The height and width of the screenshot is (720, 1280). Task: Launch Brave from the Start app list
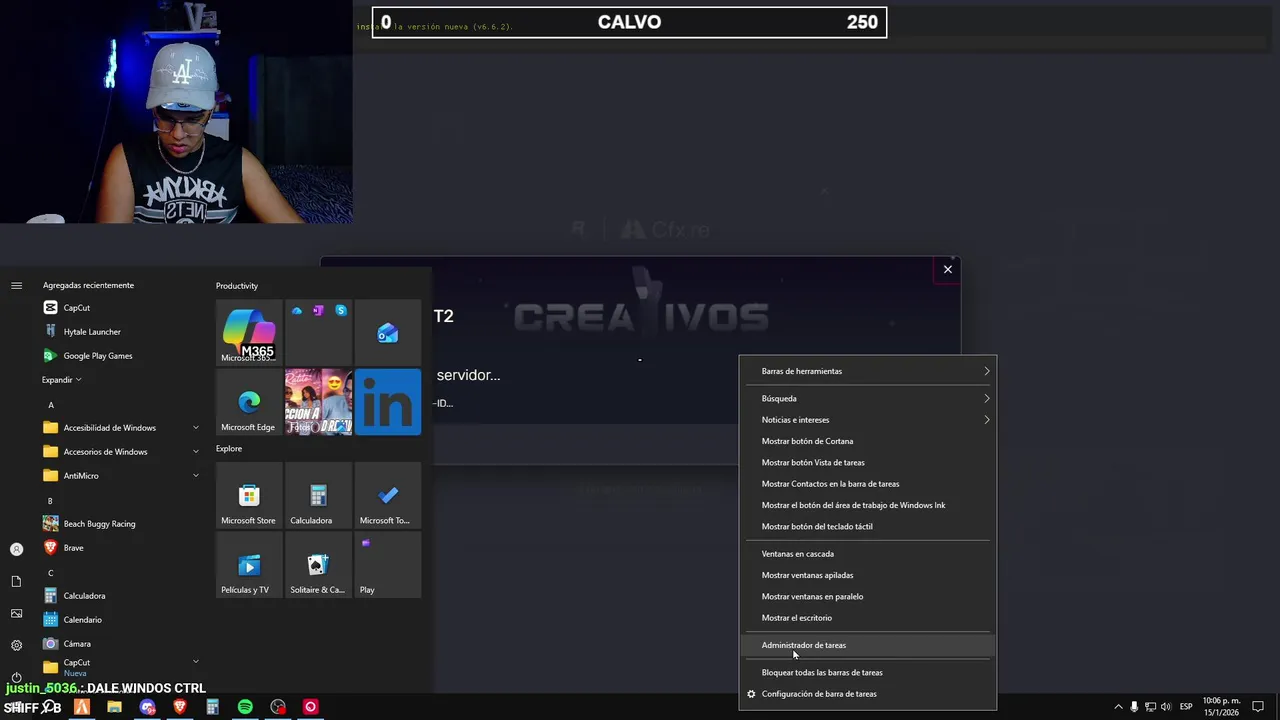(73, 548)
